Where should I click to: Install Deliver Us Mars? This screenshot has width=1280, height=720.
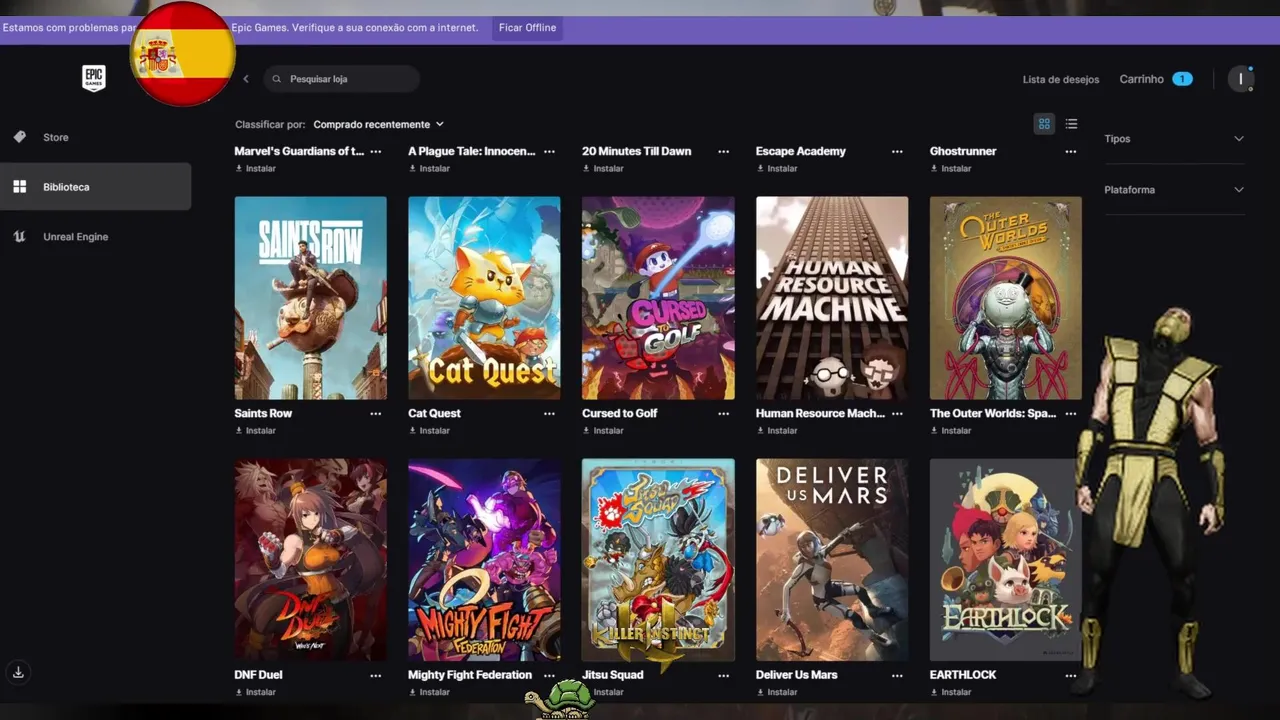[x=777, y=692]
